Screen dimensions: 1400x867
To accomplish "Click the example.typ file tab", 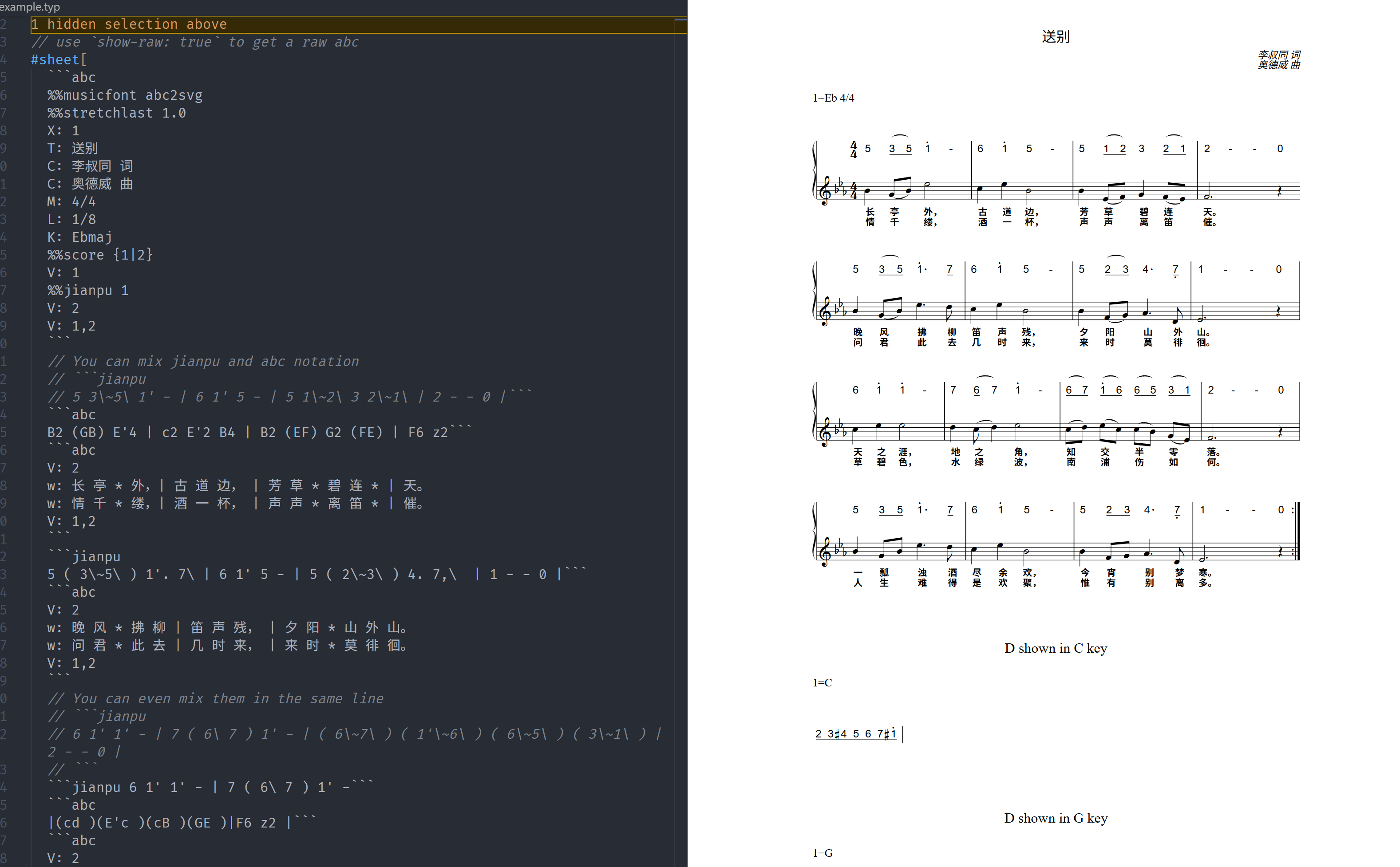I will tap(30, 7).
